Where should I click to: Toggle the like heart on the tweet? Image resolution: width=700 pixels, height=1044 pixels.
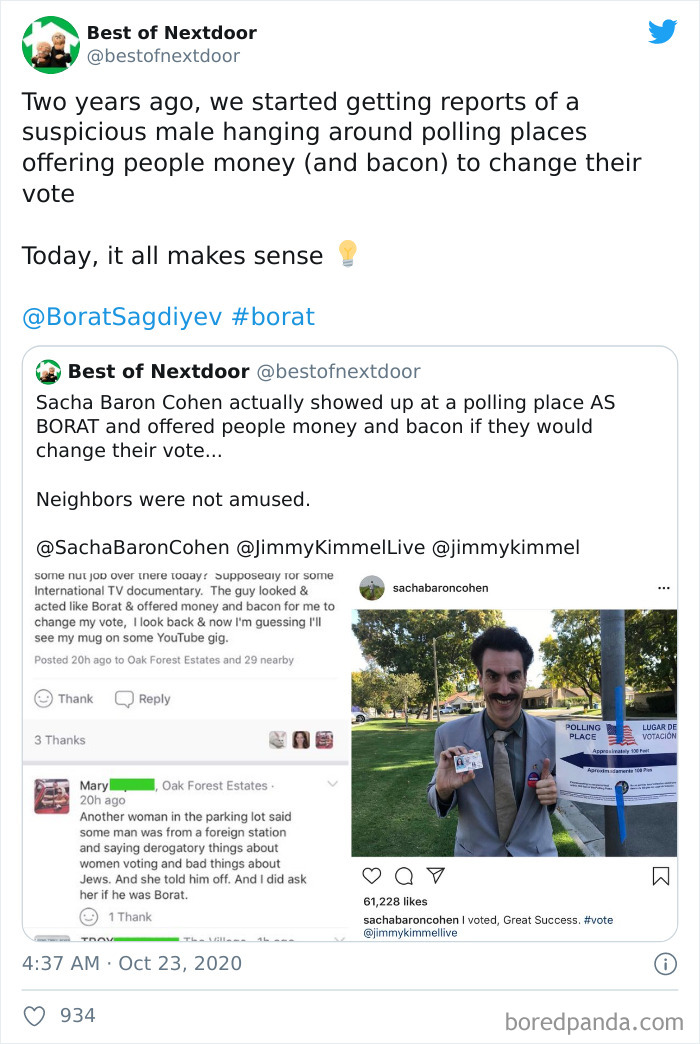(x=33, y=1015)
